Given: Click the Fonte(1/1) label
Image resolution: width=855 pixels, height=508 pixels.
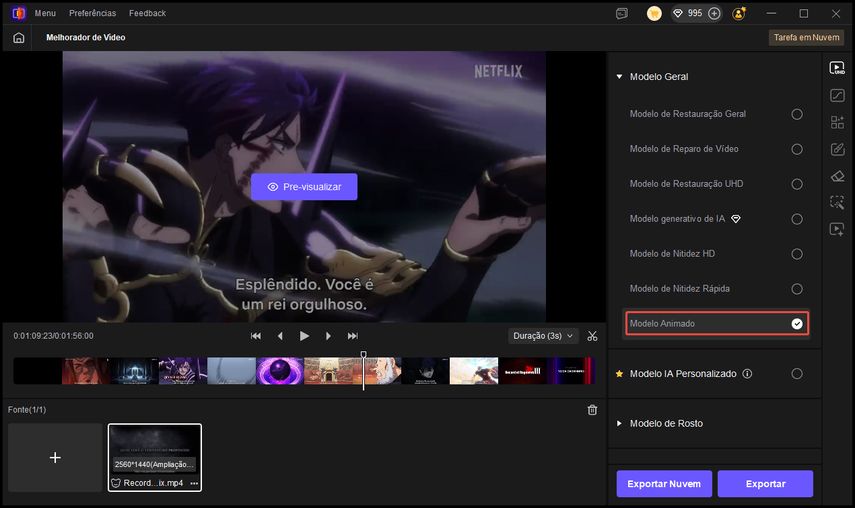Looking at the screenshot, I should pyautogui.click(x=27, y=410).
